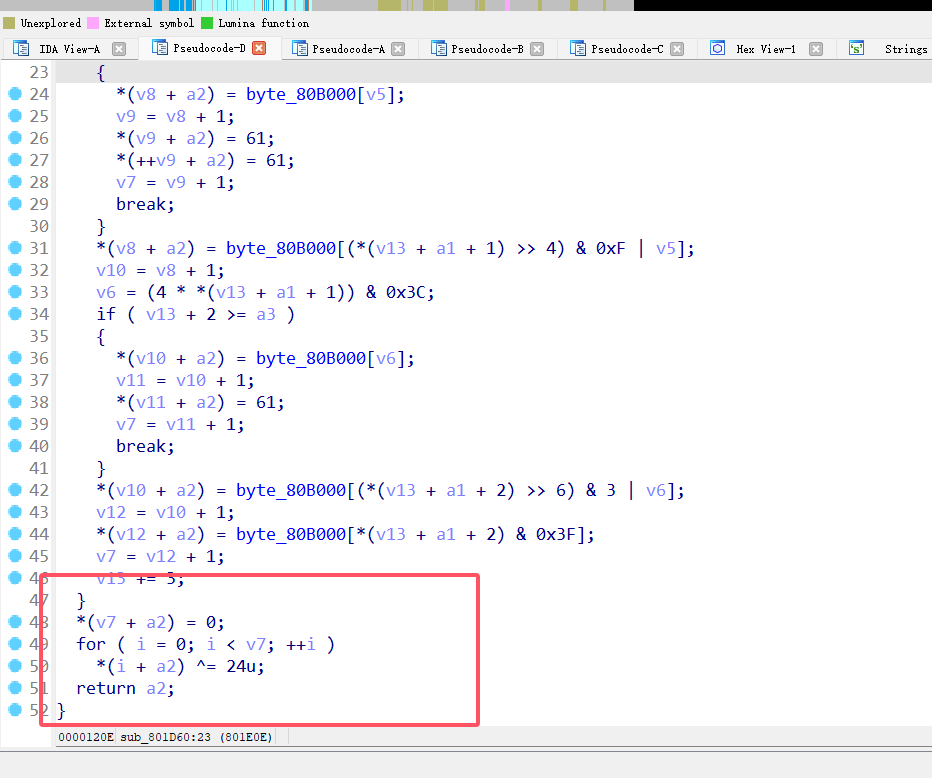The image size is (932, 778).
Task: Click the Pseudocode-A tab icon
Action: click(301, 47)
